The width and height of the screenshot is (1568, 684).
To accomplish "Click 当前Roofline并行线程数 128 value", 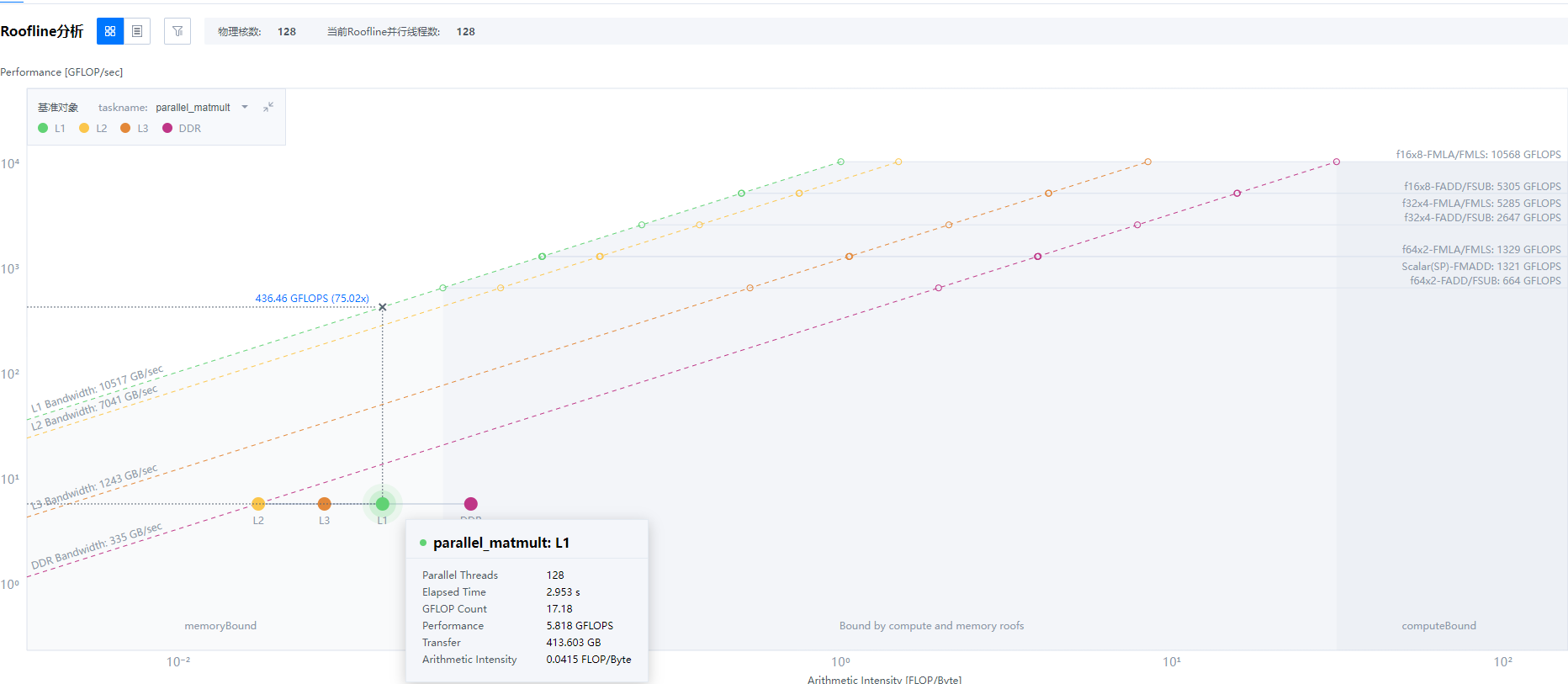I will [466, 32].
